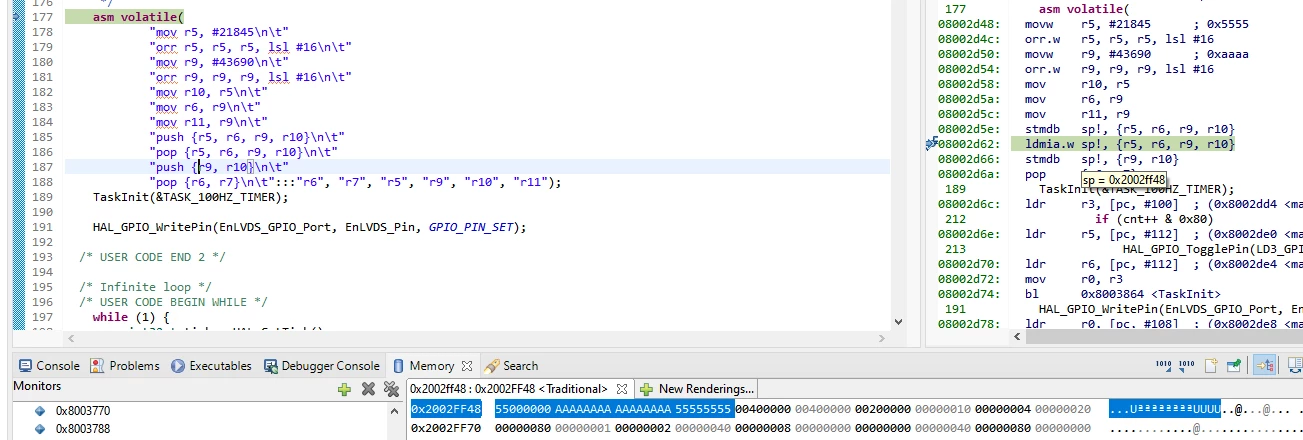Switch to the Console tab

(49, 366)
